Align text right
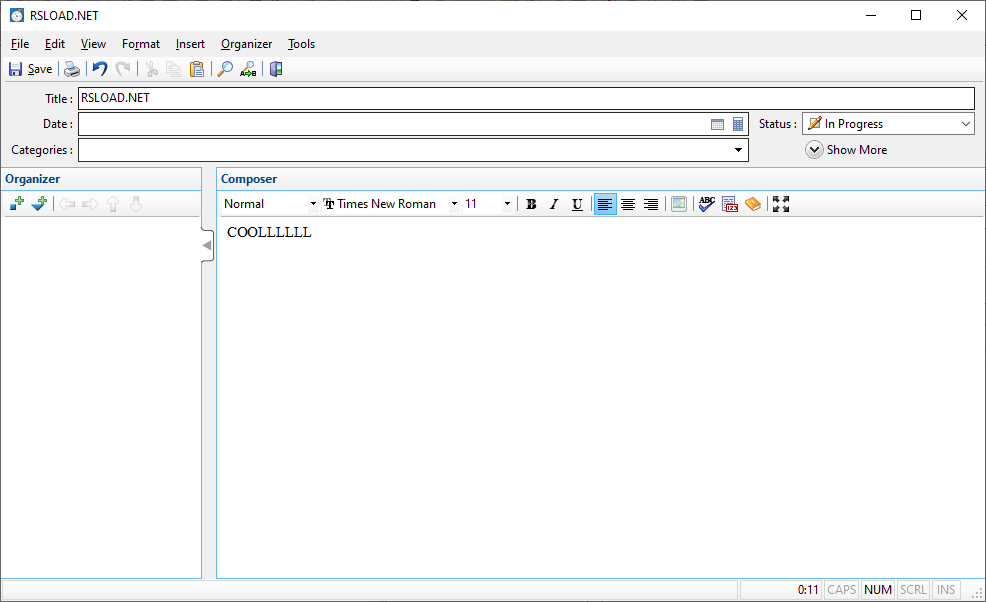 coord(651,204)
